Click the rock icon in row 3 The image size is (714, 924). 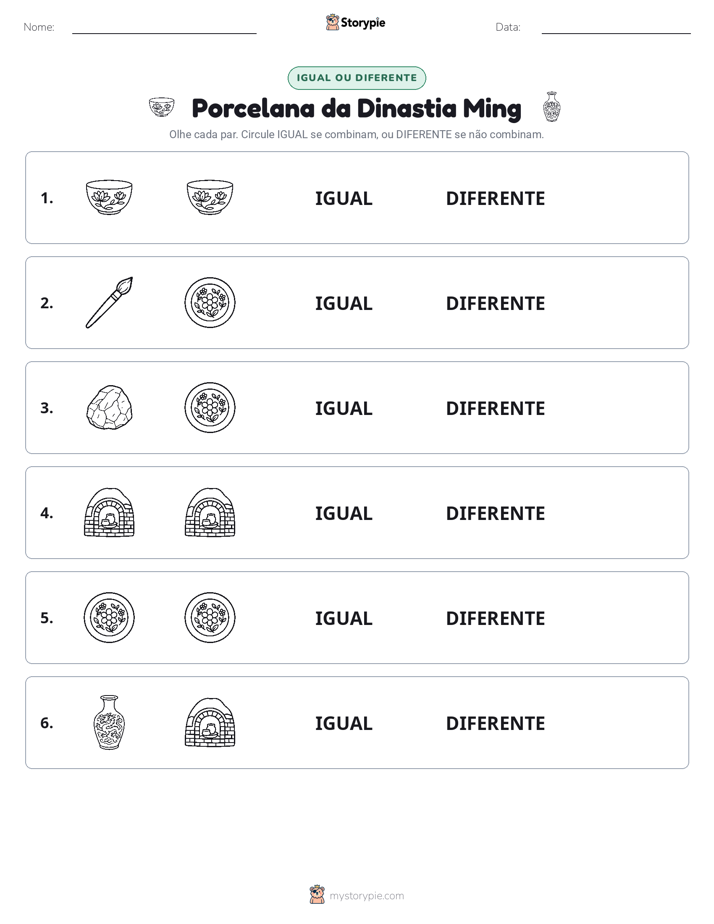pos(109,407)
